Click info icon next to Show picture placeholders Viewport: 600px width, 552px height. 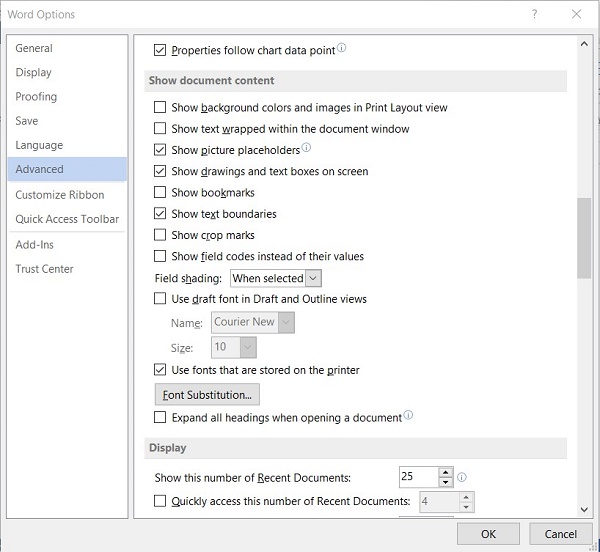tap(307, 147)
